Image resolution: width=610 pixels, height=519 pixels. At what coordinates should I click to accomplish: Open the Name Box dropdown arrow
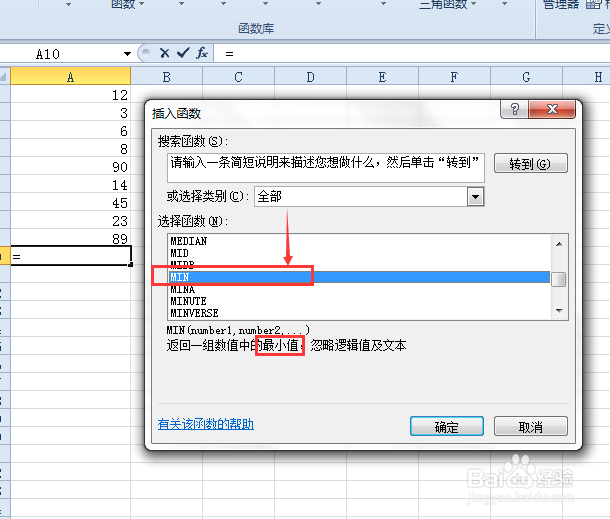point(127,54)
